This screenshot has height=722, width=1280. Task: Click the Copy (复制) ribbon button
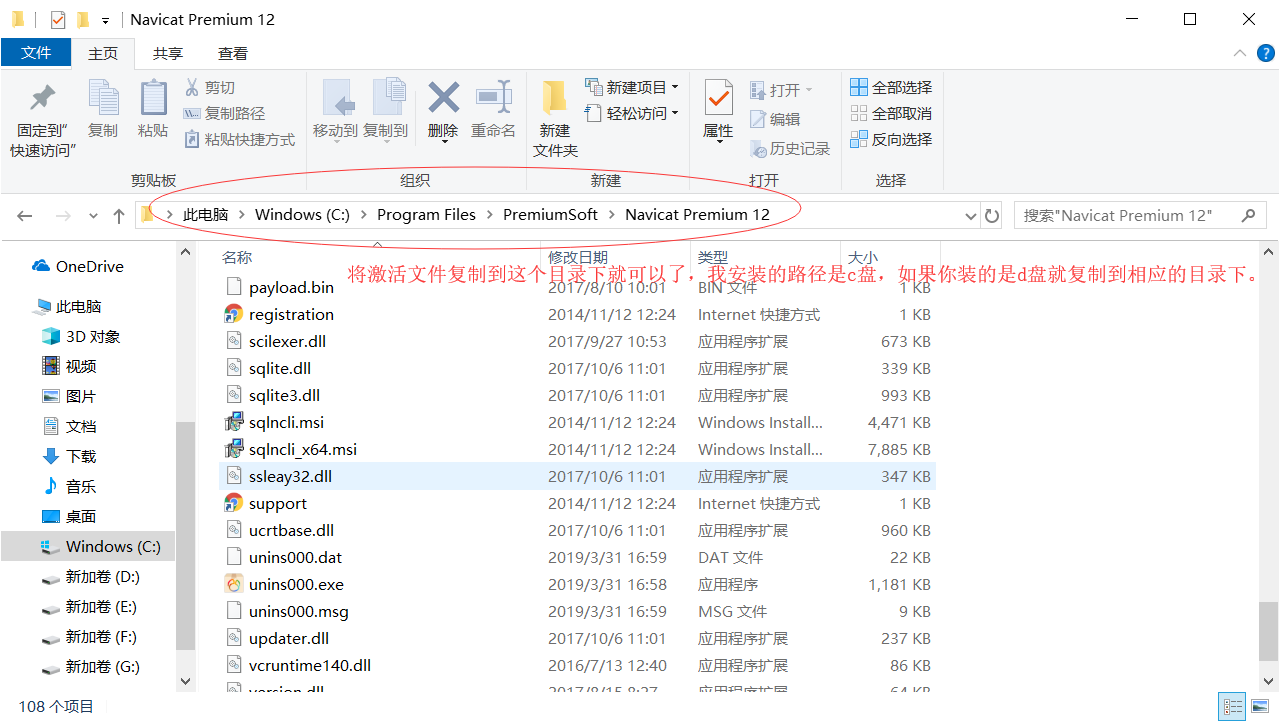pyautogui.click(x=103, y=109)
